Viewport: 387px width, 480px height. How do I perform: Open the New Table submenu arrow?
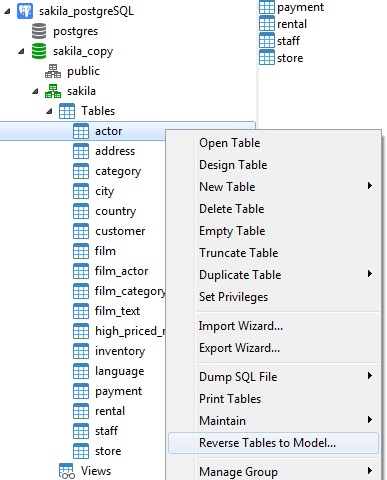369,186
